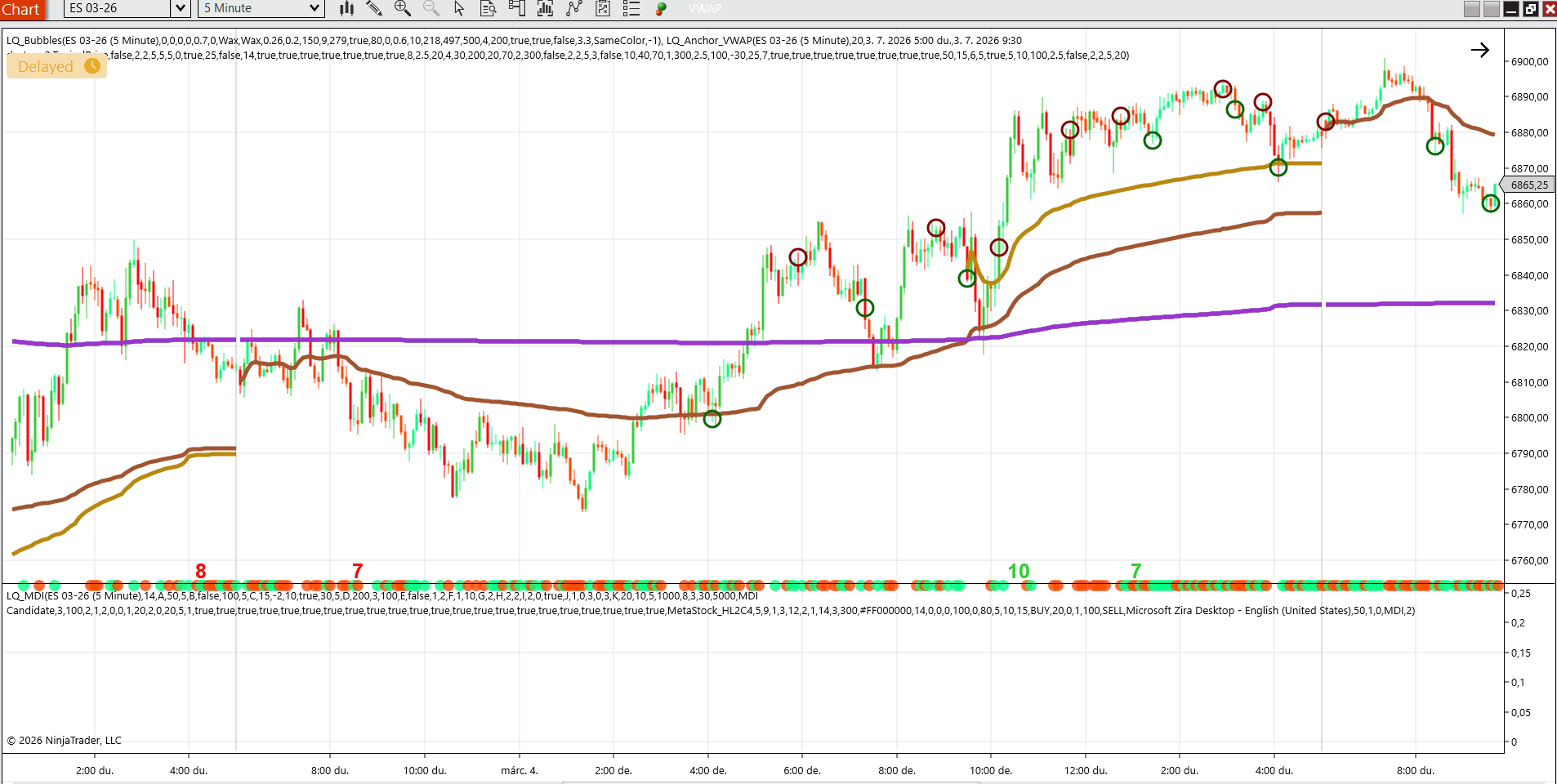The image size is (1557, 784).
Task: Open Chart Trader panel icon
Action: click(516, 8)
